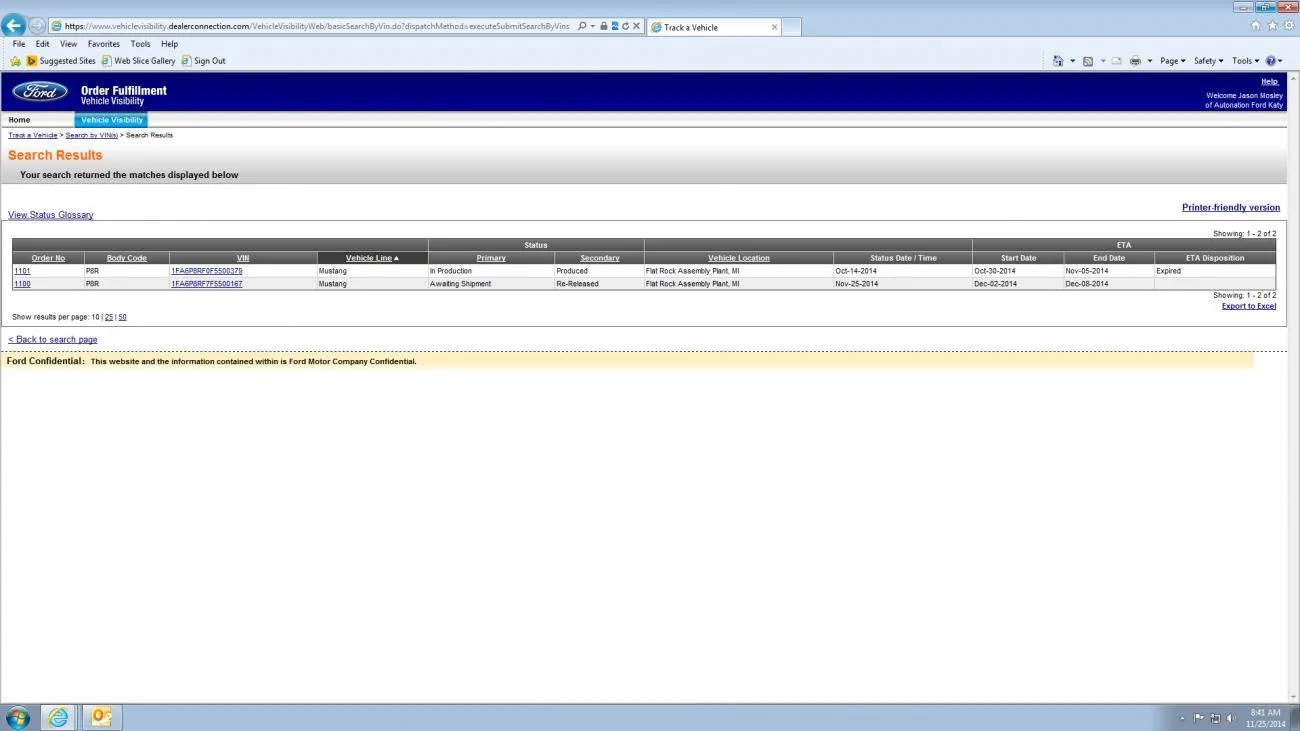Click the Add to Favorites bar star icon
The image size is (1300, 731).
point(16,61)
